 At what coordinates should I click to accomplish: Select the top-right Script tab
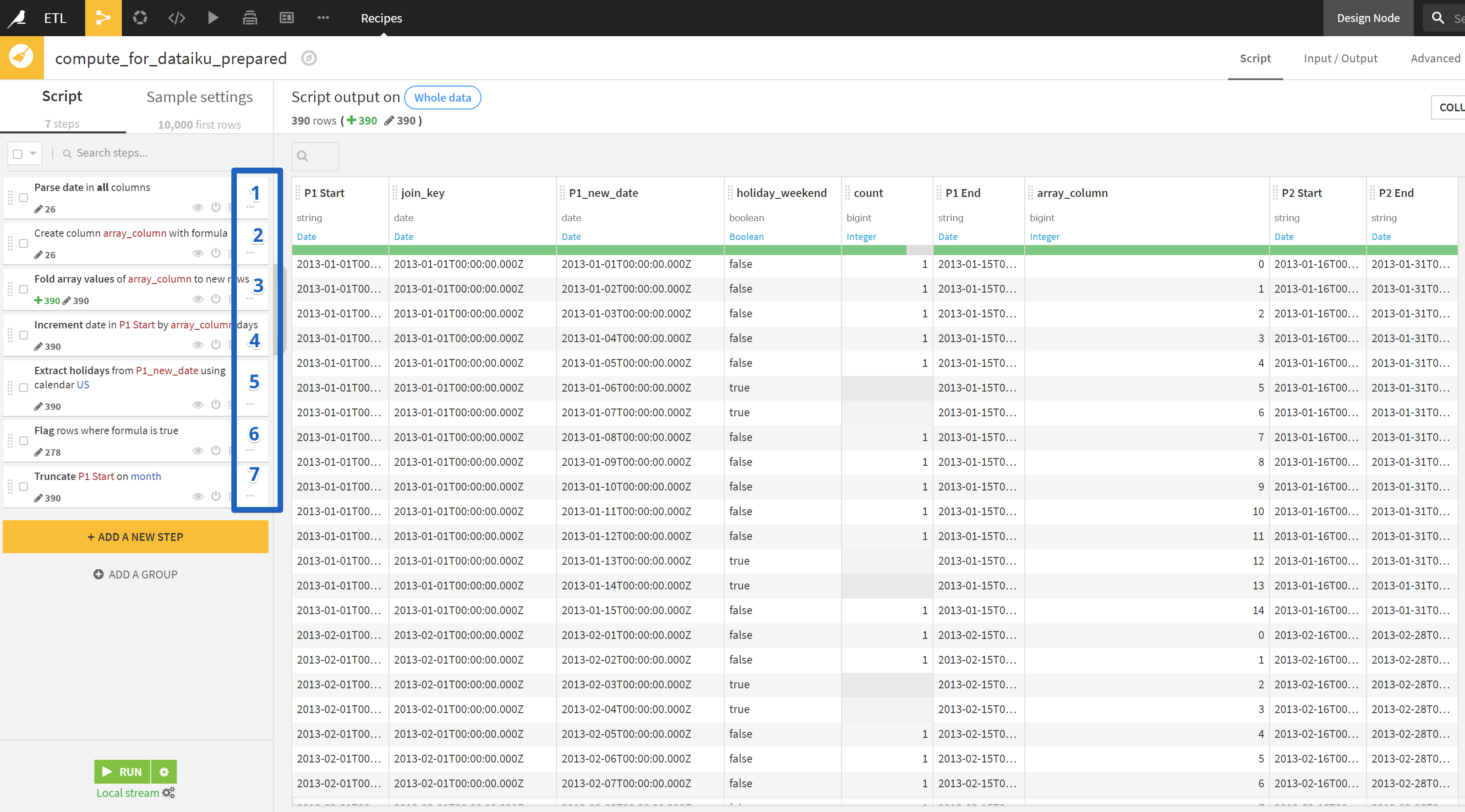[x=1255, y=58]
